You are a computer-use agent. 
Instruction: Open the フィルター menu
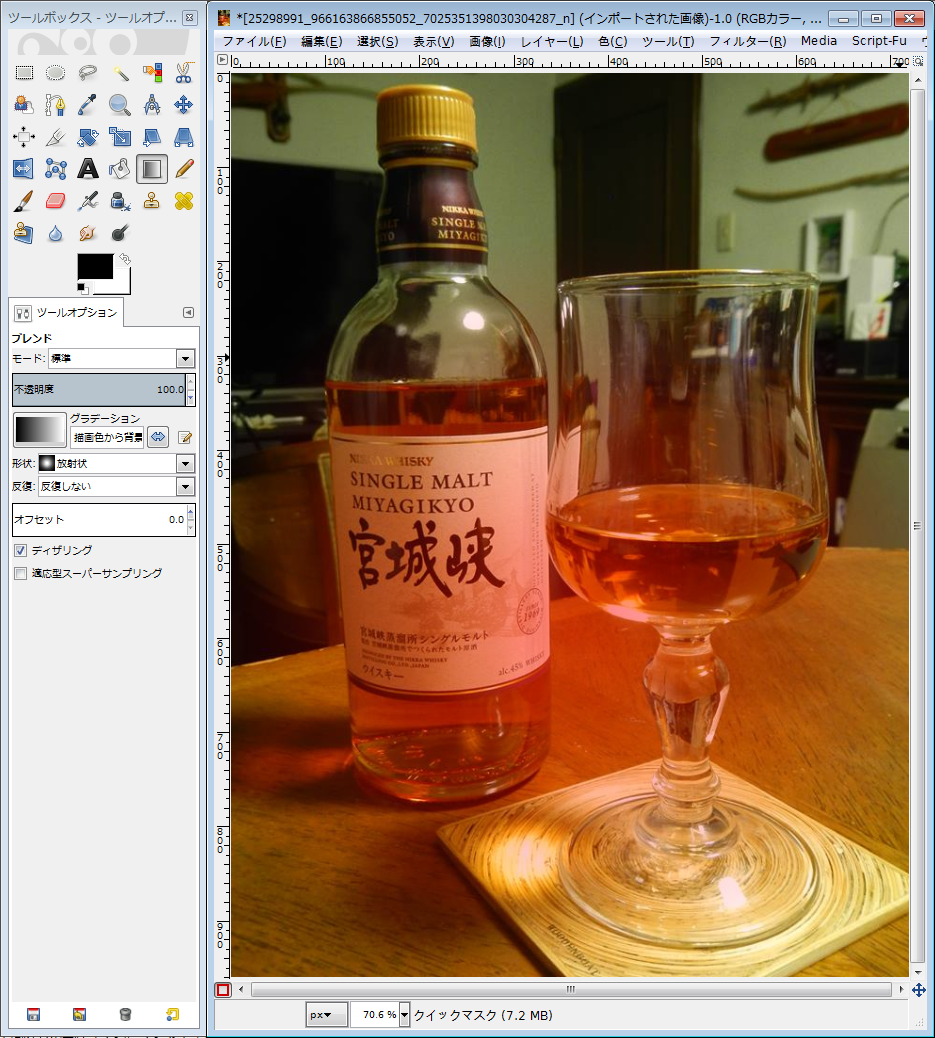747,41
